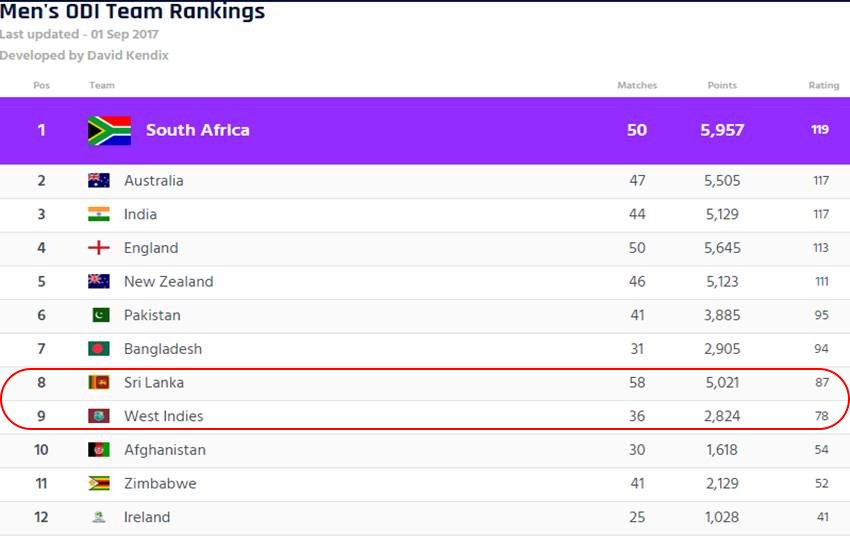Select the India flag icon

(99, 214)
